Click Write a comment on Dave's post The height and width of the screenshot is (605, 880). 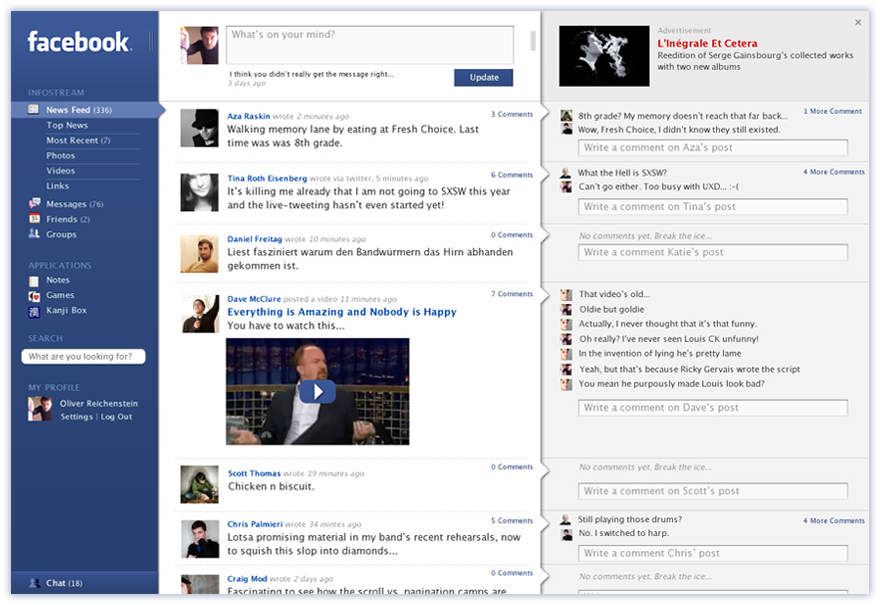[713, 407]
